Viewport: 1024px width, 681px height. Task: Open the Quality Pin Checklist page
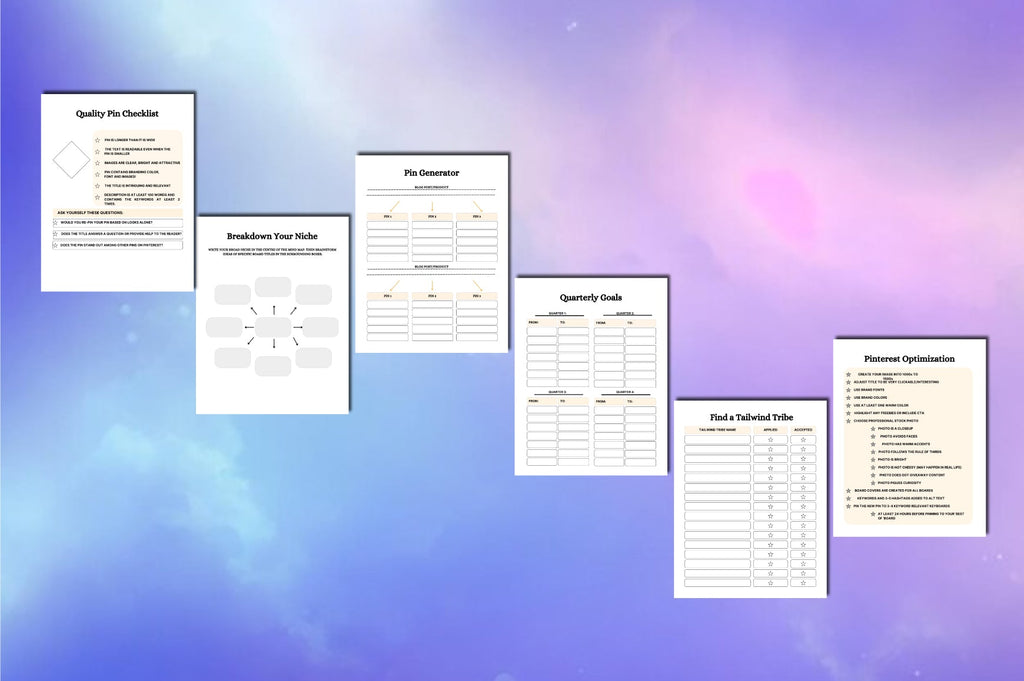point(118,192)
